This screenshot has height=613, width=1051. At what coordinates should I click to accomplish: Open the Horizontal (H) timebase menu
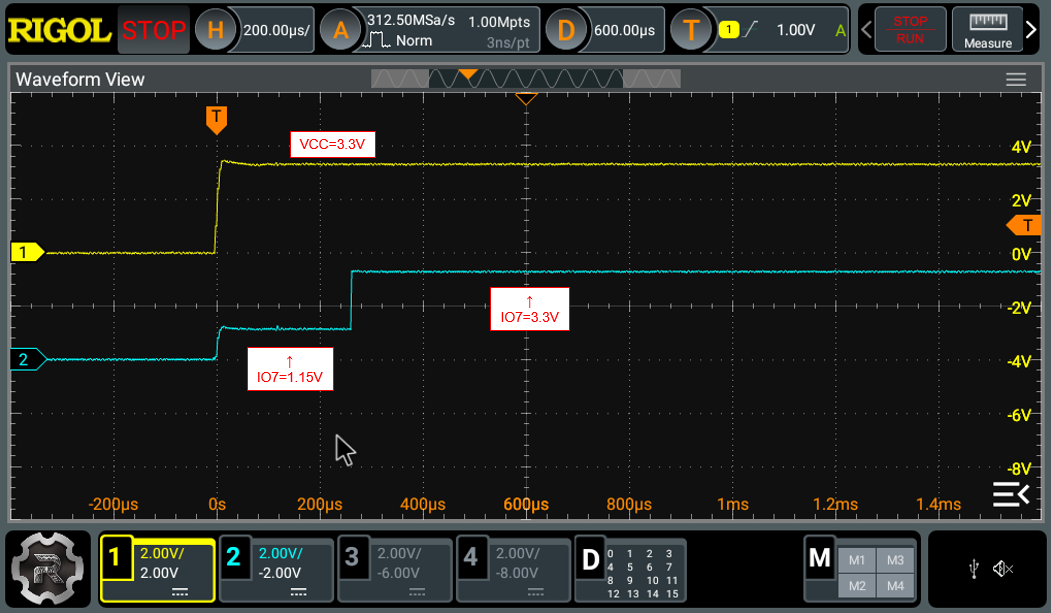click(x=214, y=30)
